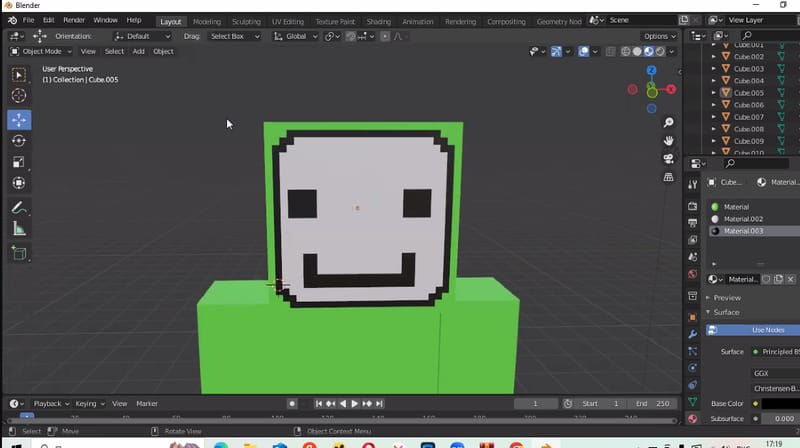The width and height of the screenshot is (800, 448).
Task: Click new material duplicate icon
Action: tap(779, 279)
